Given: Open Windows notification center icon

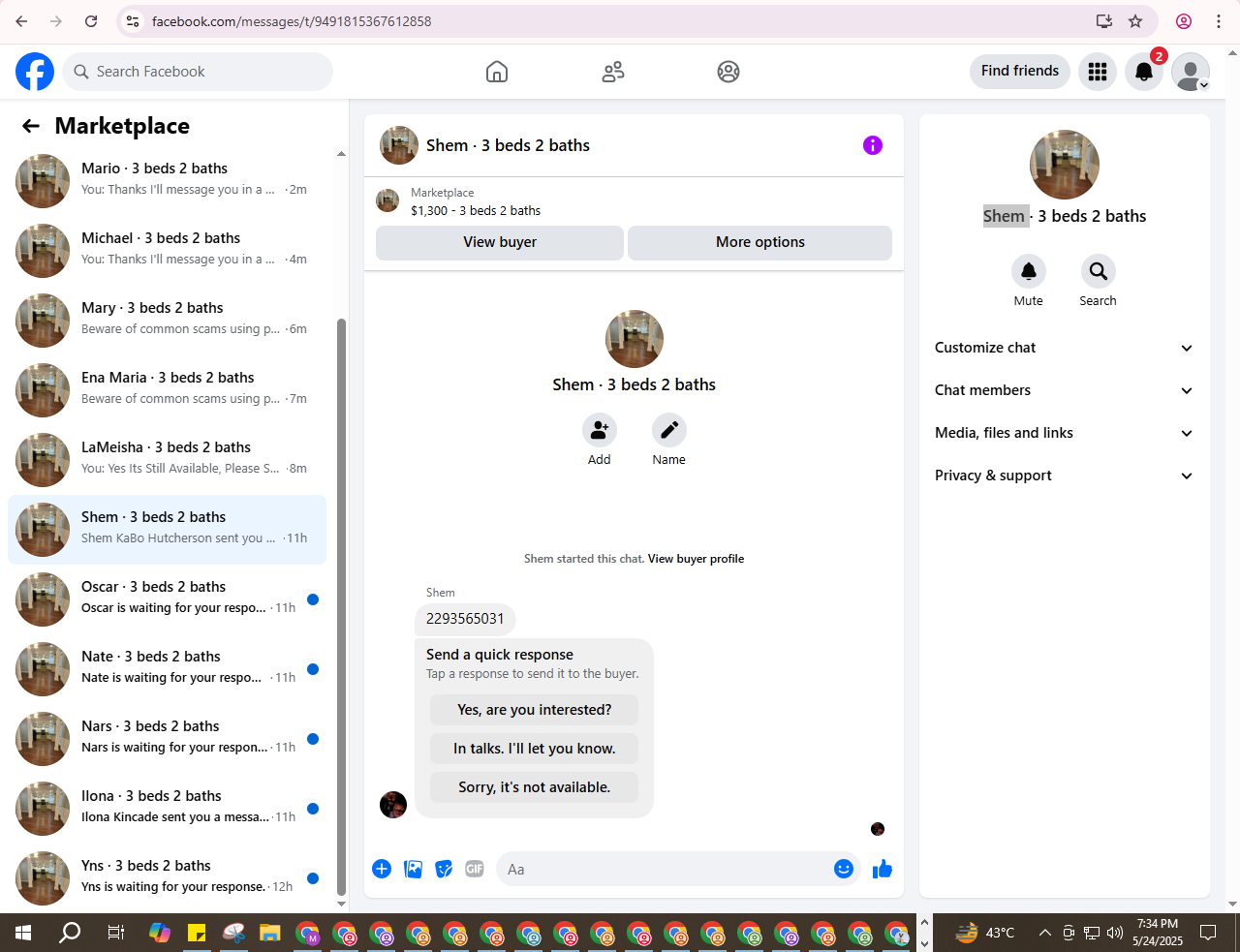Looking at the screenshot, I should pyautogui.click(x=1208, y=933).
